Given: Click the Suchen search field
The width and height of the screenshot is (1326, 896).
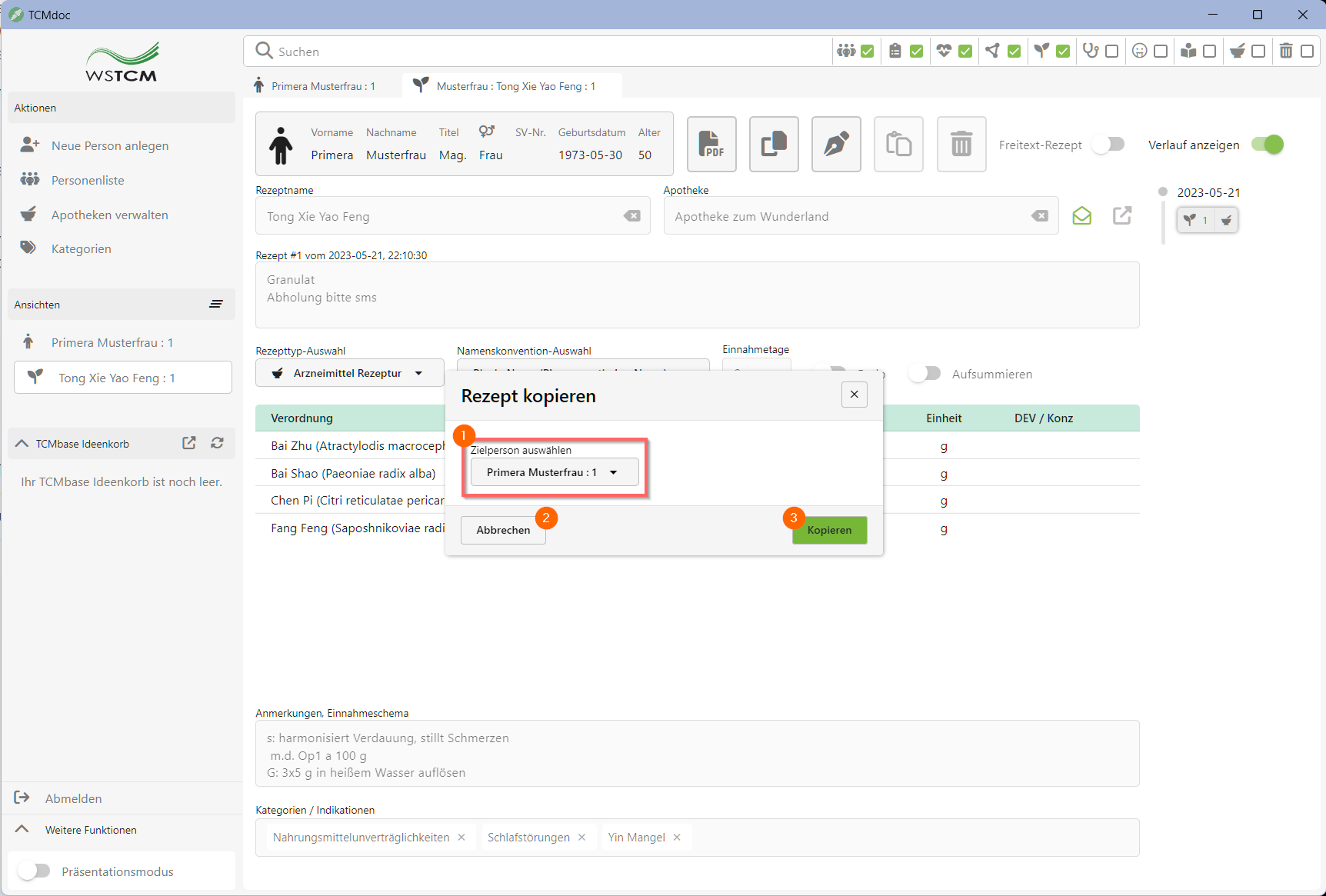Looking at the screenshot, I should tap(538, 52).
